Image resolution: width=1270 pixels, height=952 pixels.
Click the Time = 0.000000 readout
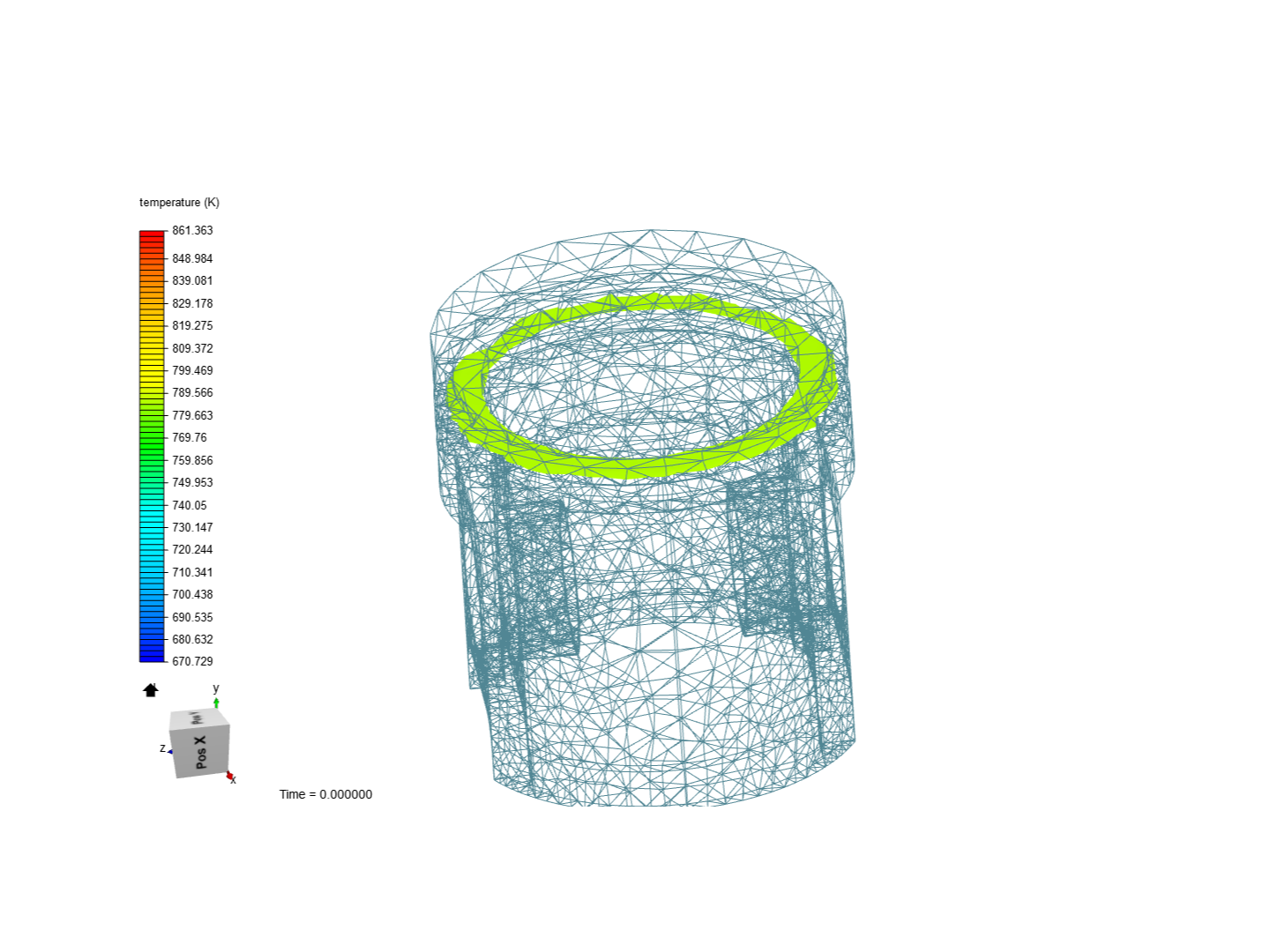(x=326, y=794)
